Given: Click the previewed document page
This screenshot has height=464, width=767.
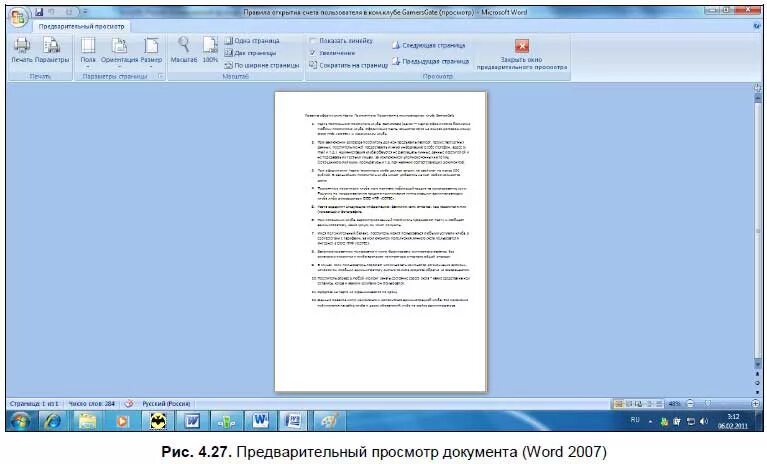Looking at the screenshot, I should (381, 241).
